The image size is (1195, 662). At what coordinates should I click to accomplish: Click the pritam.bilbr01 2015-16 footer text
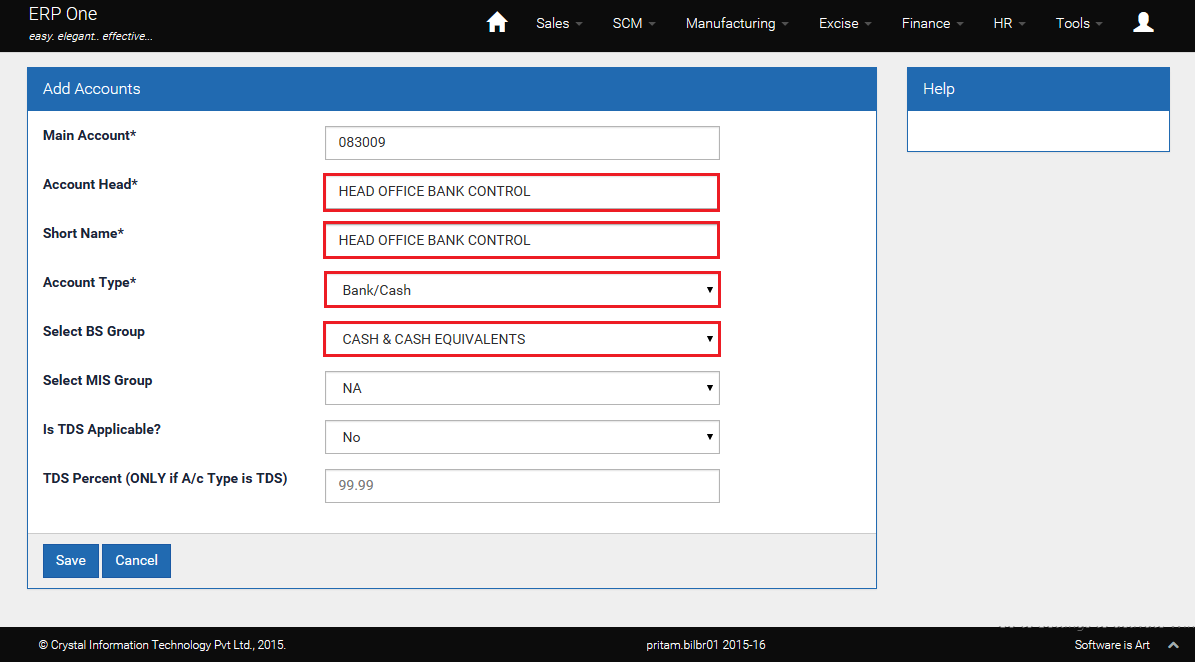point(706,645)
